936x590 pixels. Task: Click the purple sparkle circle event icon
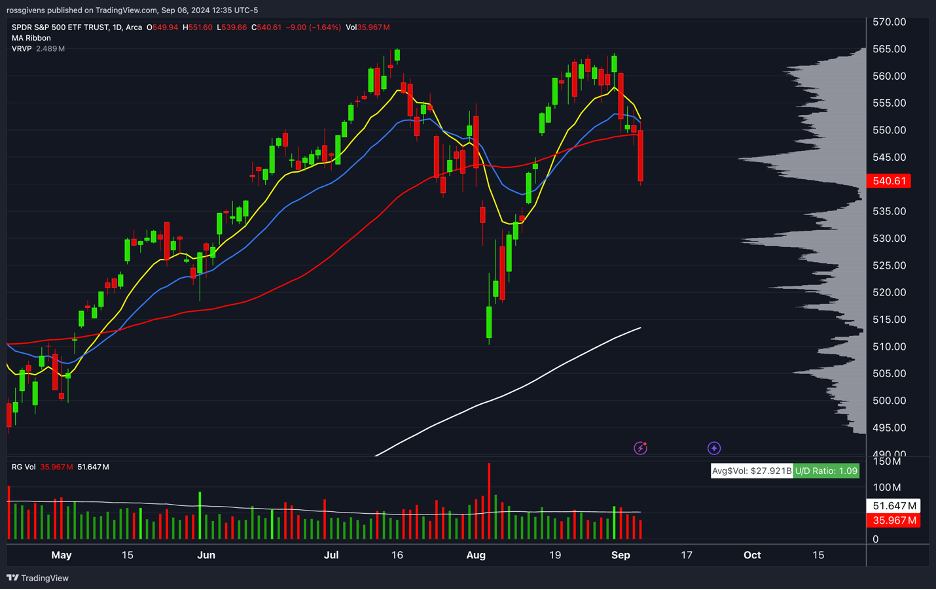pyautogui.click(x=714, y=448)
